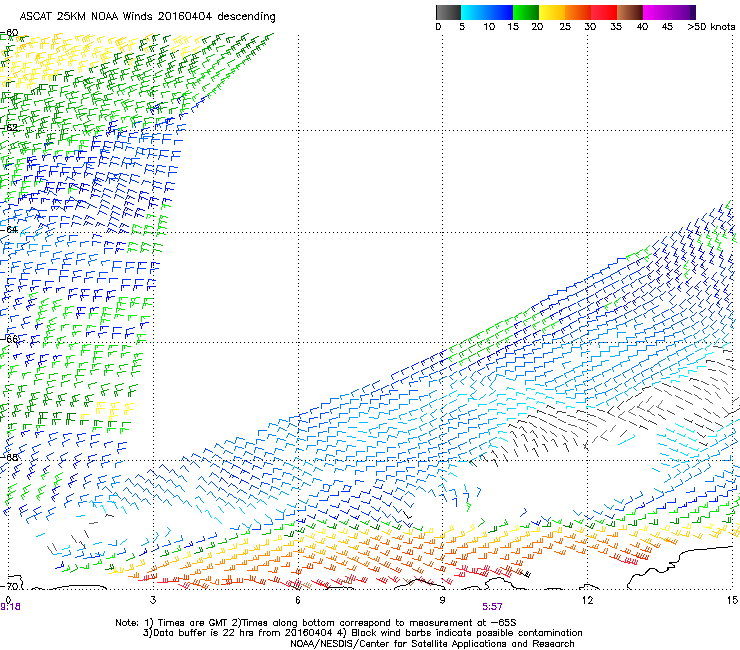Click the '35' legend scale label
The width and height of the screenshot is (740, 650).
[616, 27]
